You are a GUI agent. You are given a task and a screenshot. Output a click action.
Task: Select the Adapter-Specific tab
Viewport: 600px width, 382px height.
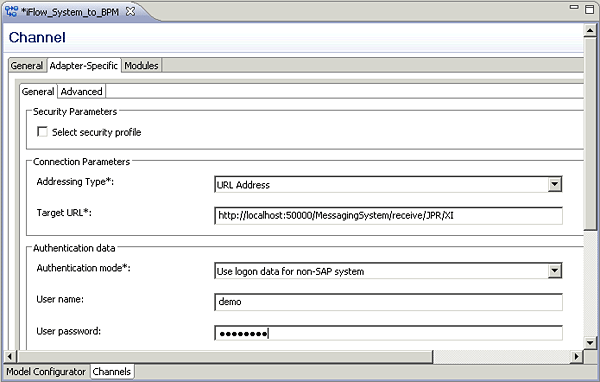tap(83, 65)
